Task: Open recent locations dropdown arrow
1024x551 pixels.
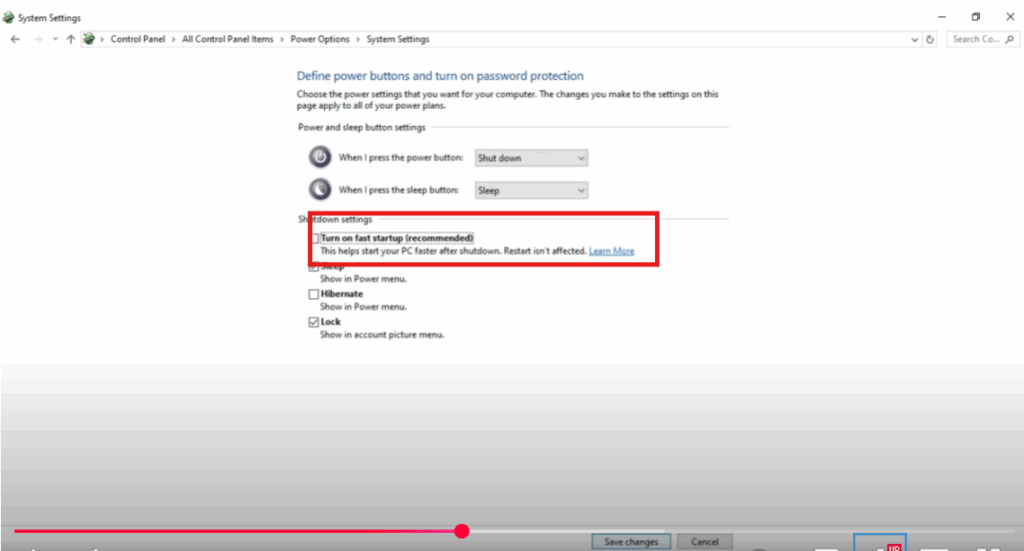Action: [x=55, y=39]
